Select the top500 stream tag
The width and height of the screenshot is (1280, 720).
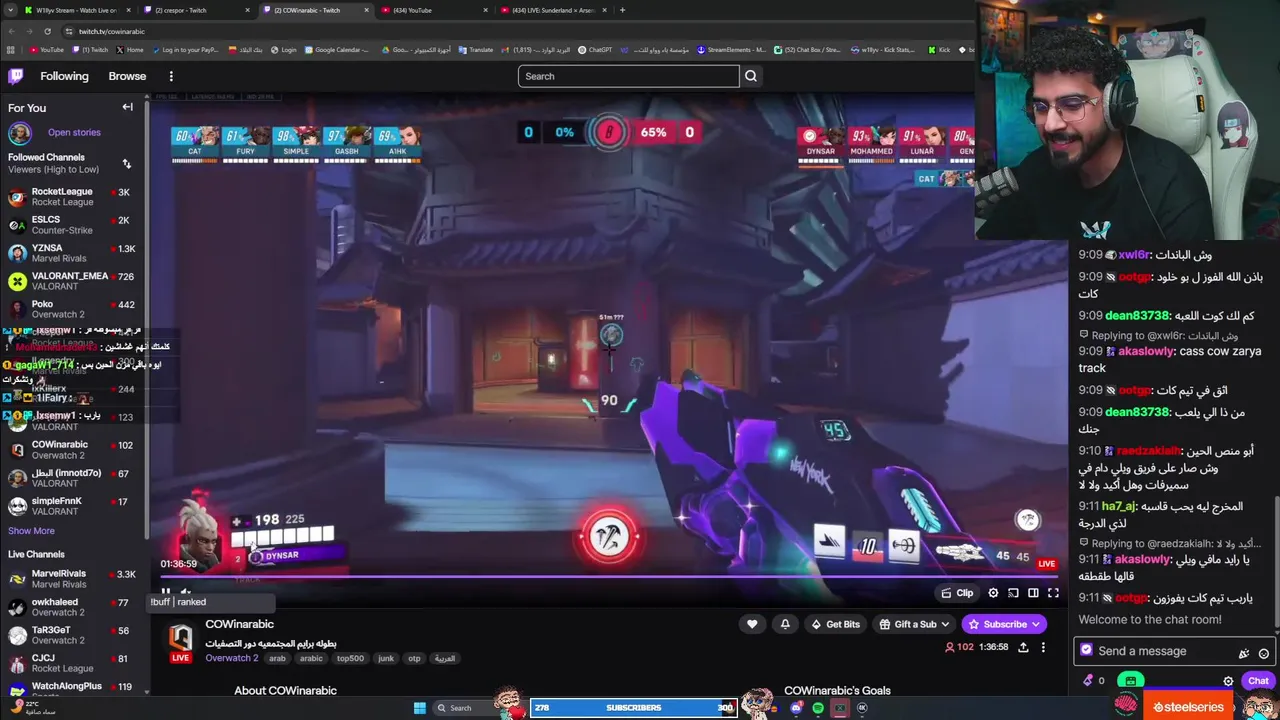point(350,659)
